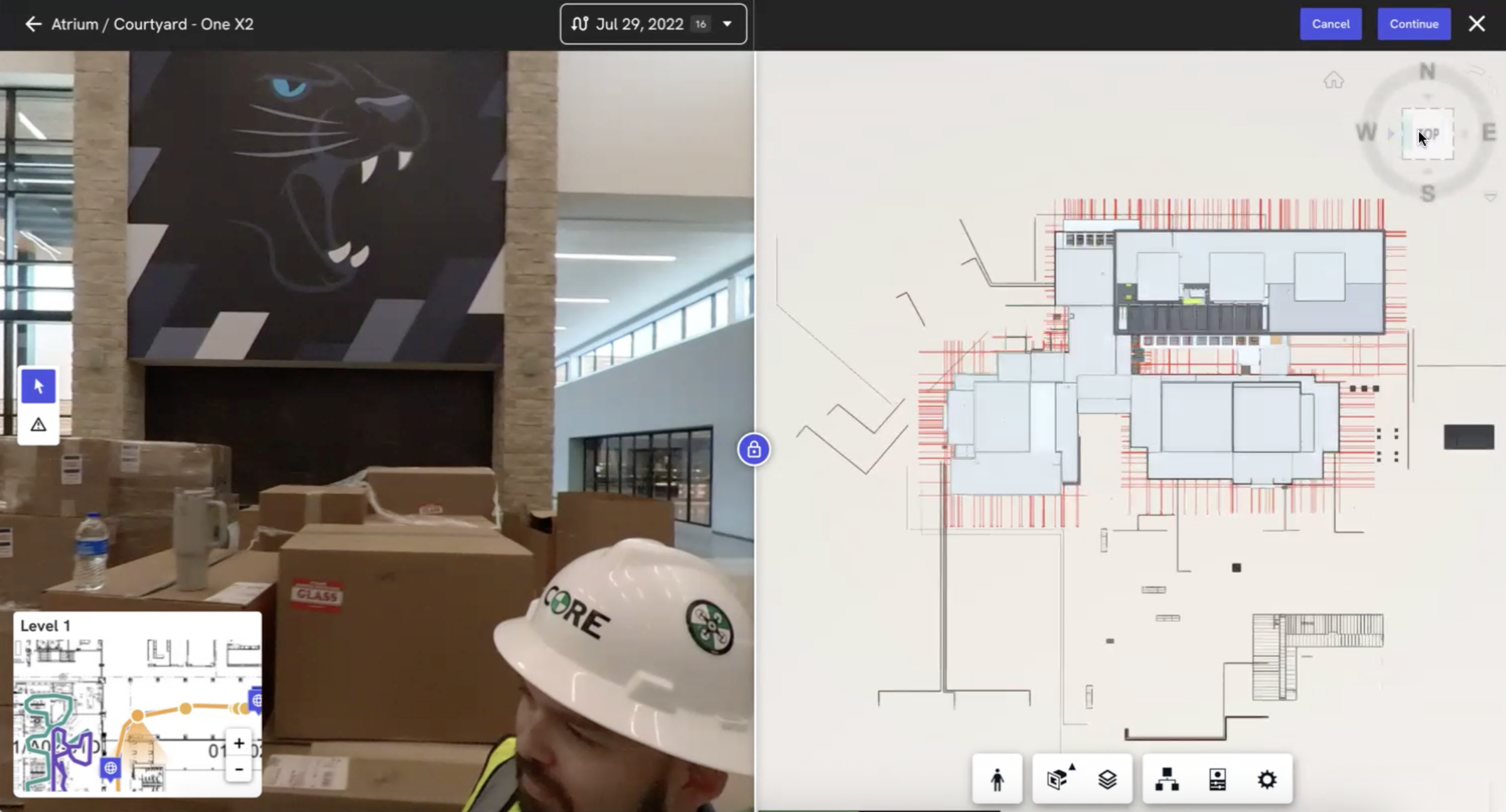Open the viewer settings gear
This screenshot has height=812, width=1506.
[x=1267, y=779]
